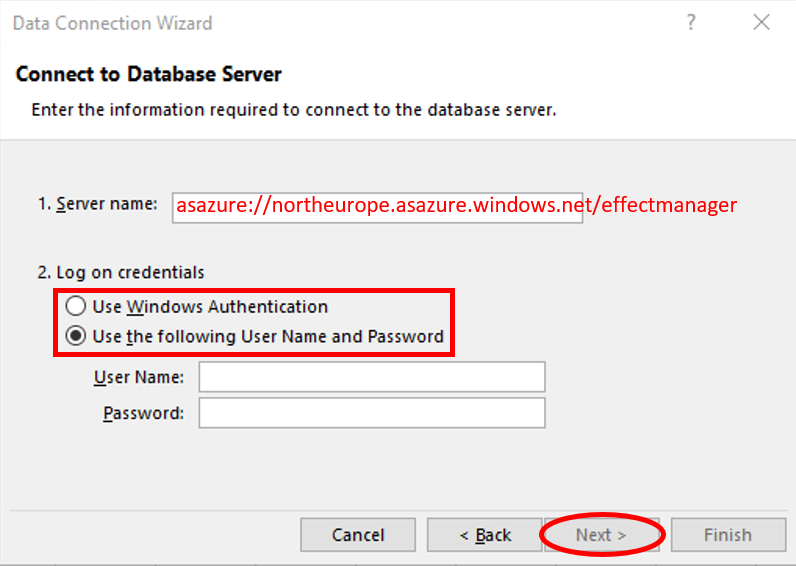
Task: Click 'Use the following User Name and Password' text
Action: coord(268,337)
